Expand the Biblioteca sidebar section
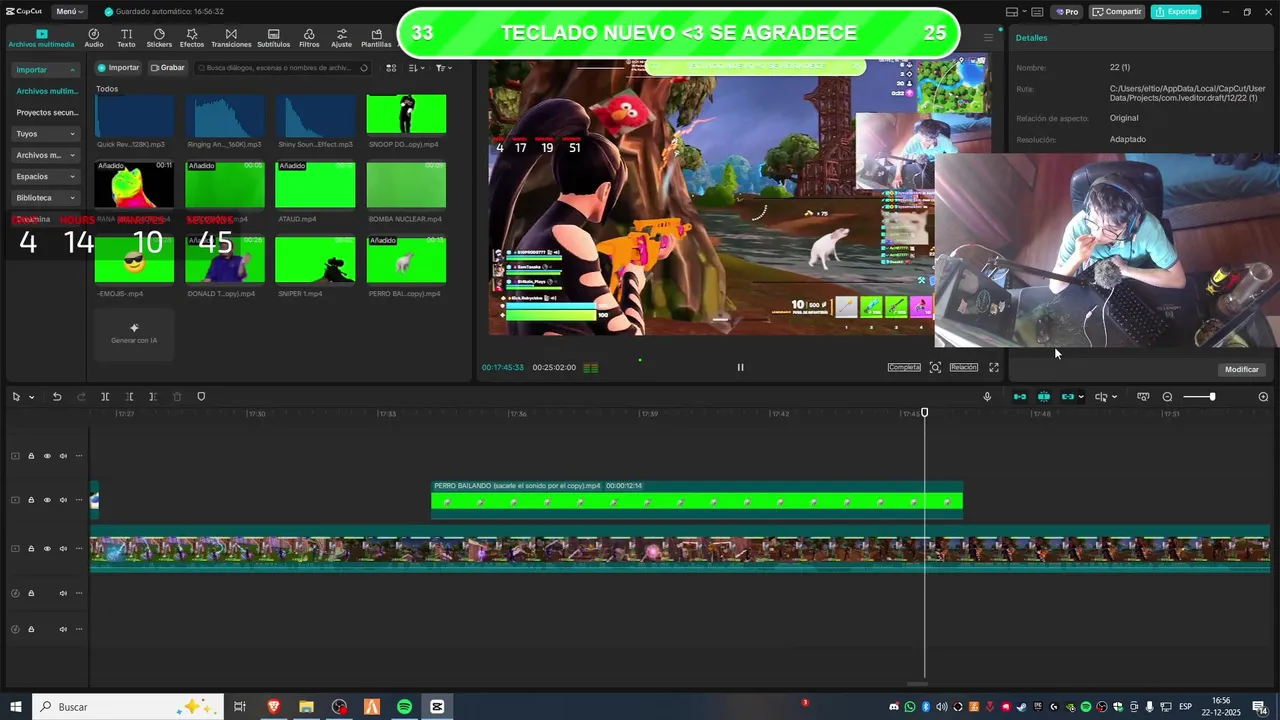 coord(44,198)
